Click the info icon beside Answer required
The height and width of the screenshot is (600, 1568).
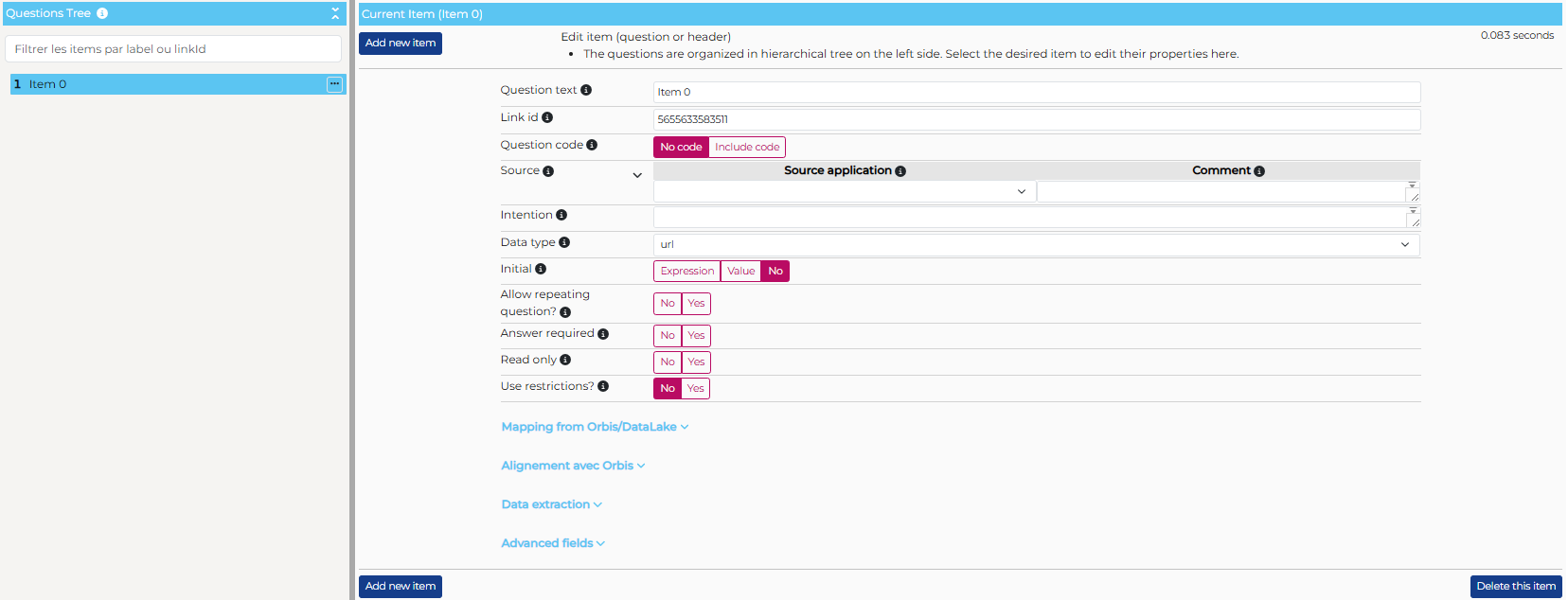(603, 334)
